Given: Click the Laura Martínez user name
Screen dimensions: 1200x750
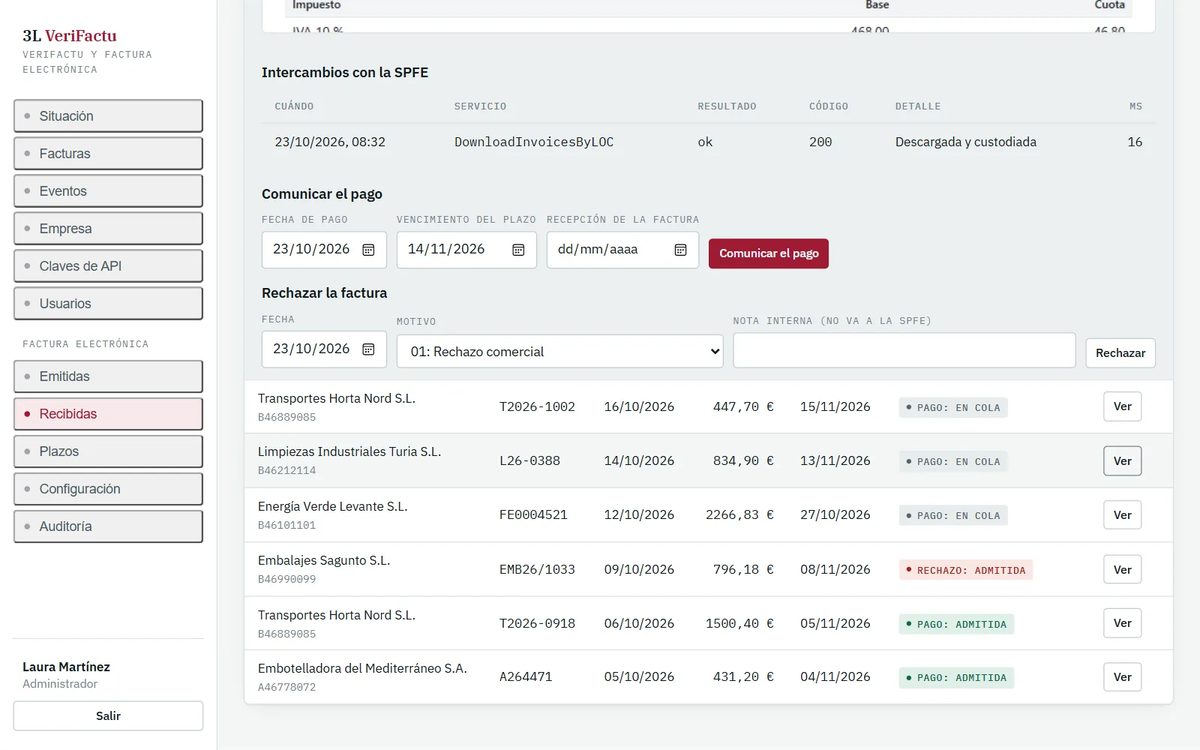Looking at the screenshot, I should pyautogui.click(x=66, y=667).
